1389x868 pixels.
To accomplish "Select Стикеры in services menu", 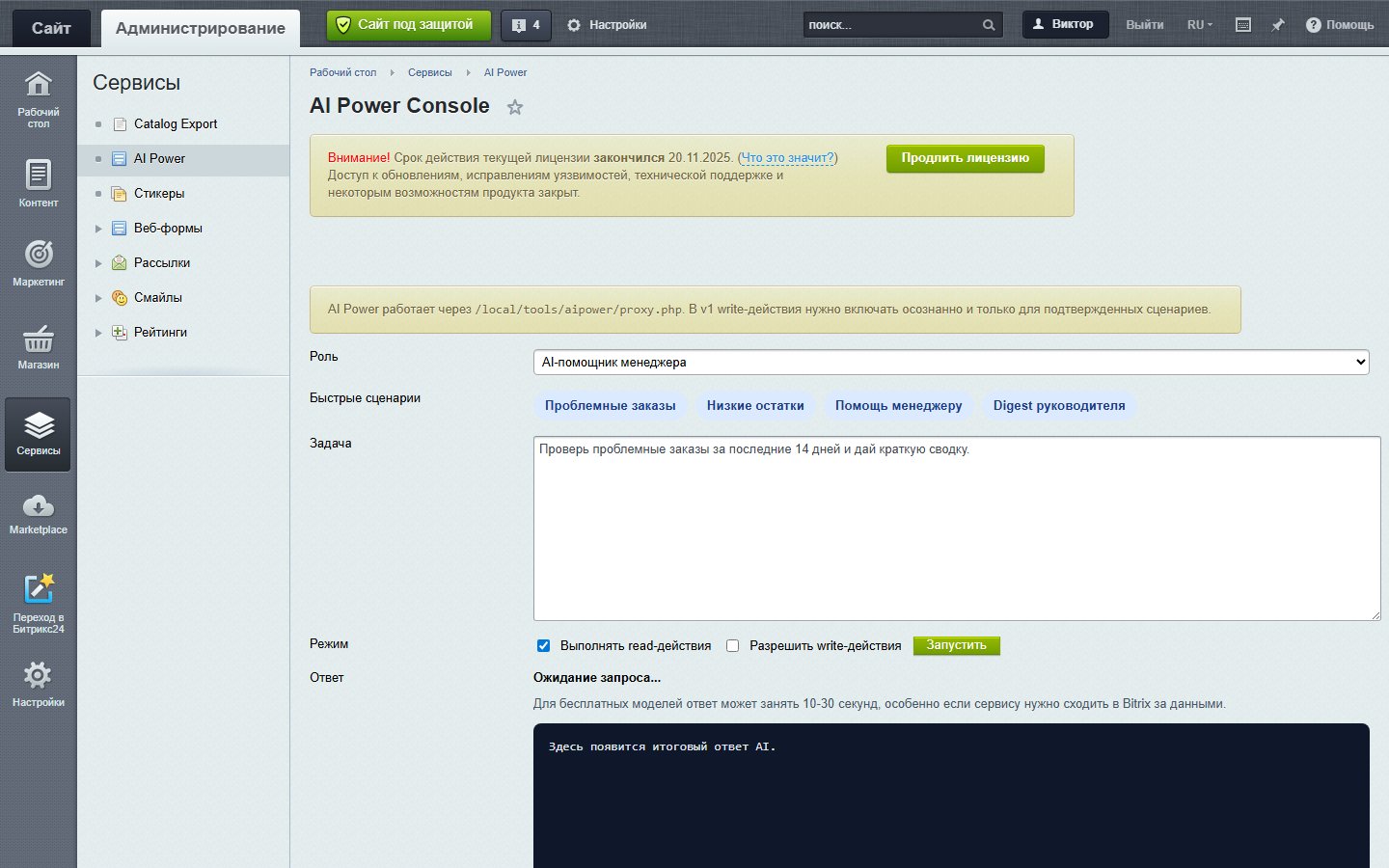I will [159, 194].
